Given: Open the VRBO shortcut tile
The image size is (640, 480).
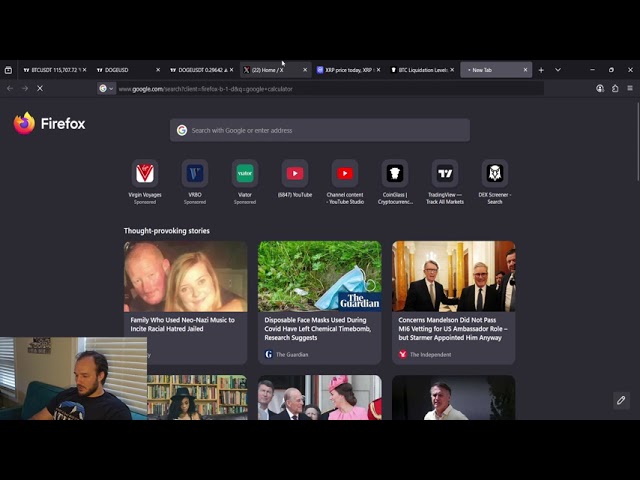Looking at the screenshot, I should [x=195, y=173].
